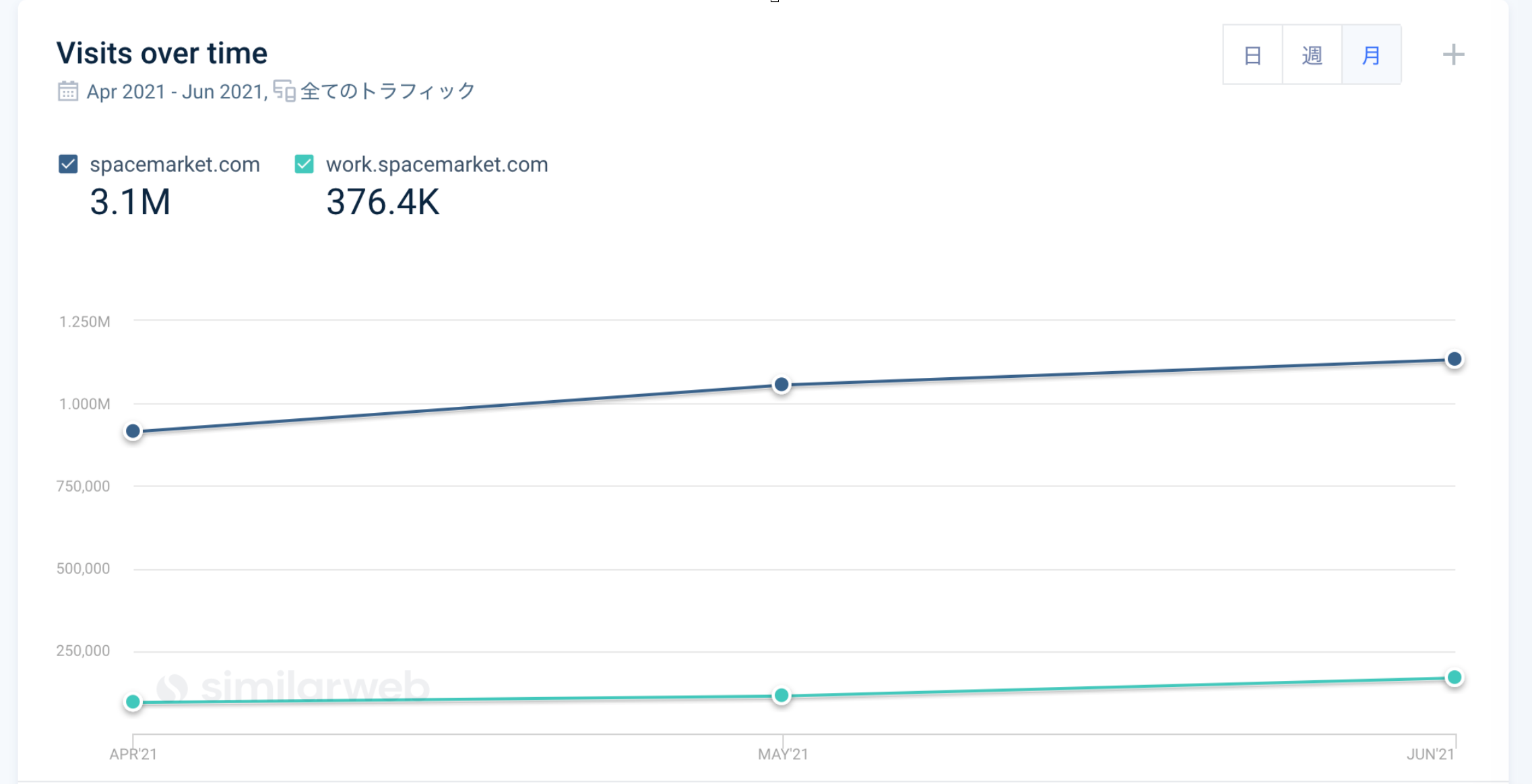The height and width of the screenshot is (784, 1532).
Task: Switch to the daily 日 view
Action: [1252, 55]
